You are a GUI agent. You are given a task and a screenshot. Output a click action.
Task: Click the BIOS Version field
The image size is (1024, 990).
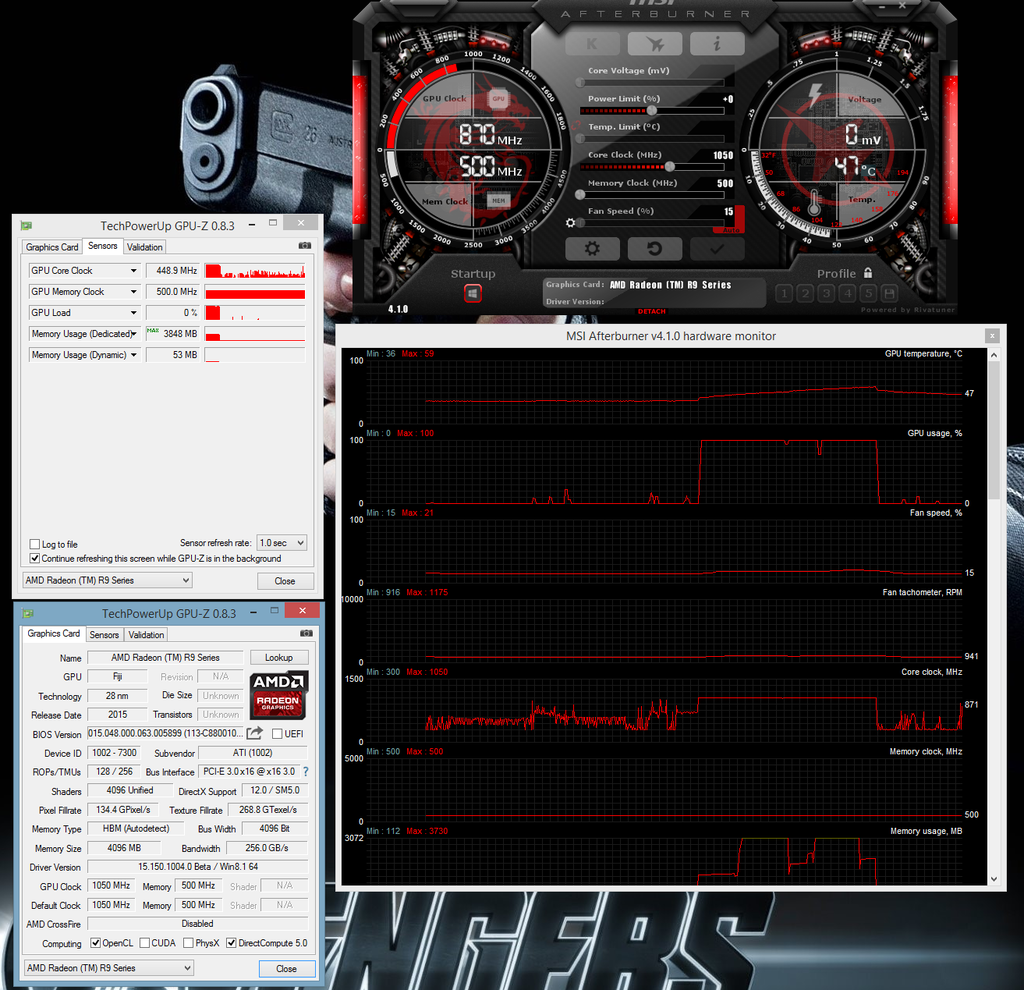[166, 733]
